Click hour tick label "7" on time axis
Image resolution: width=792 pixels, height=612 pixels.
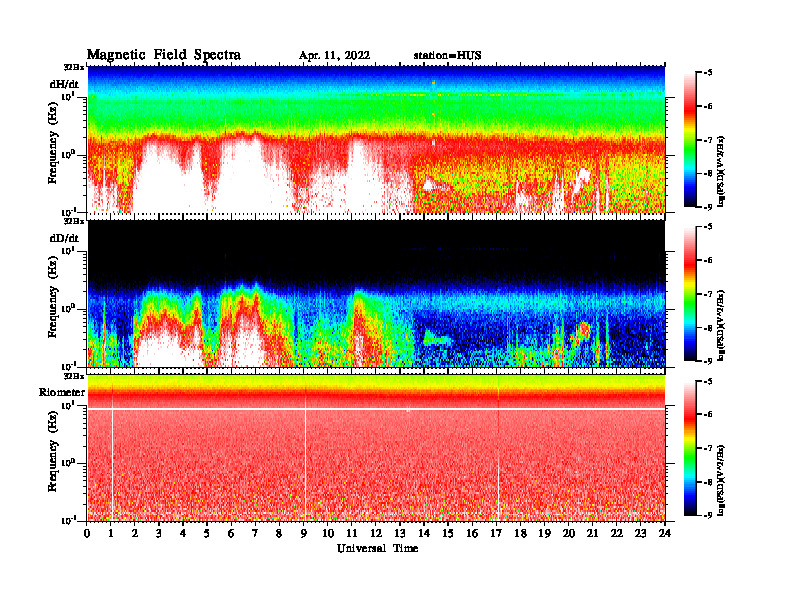(256, 533)
